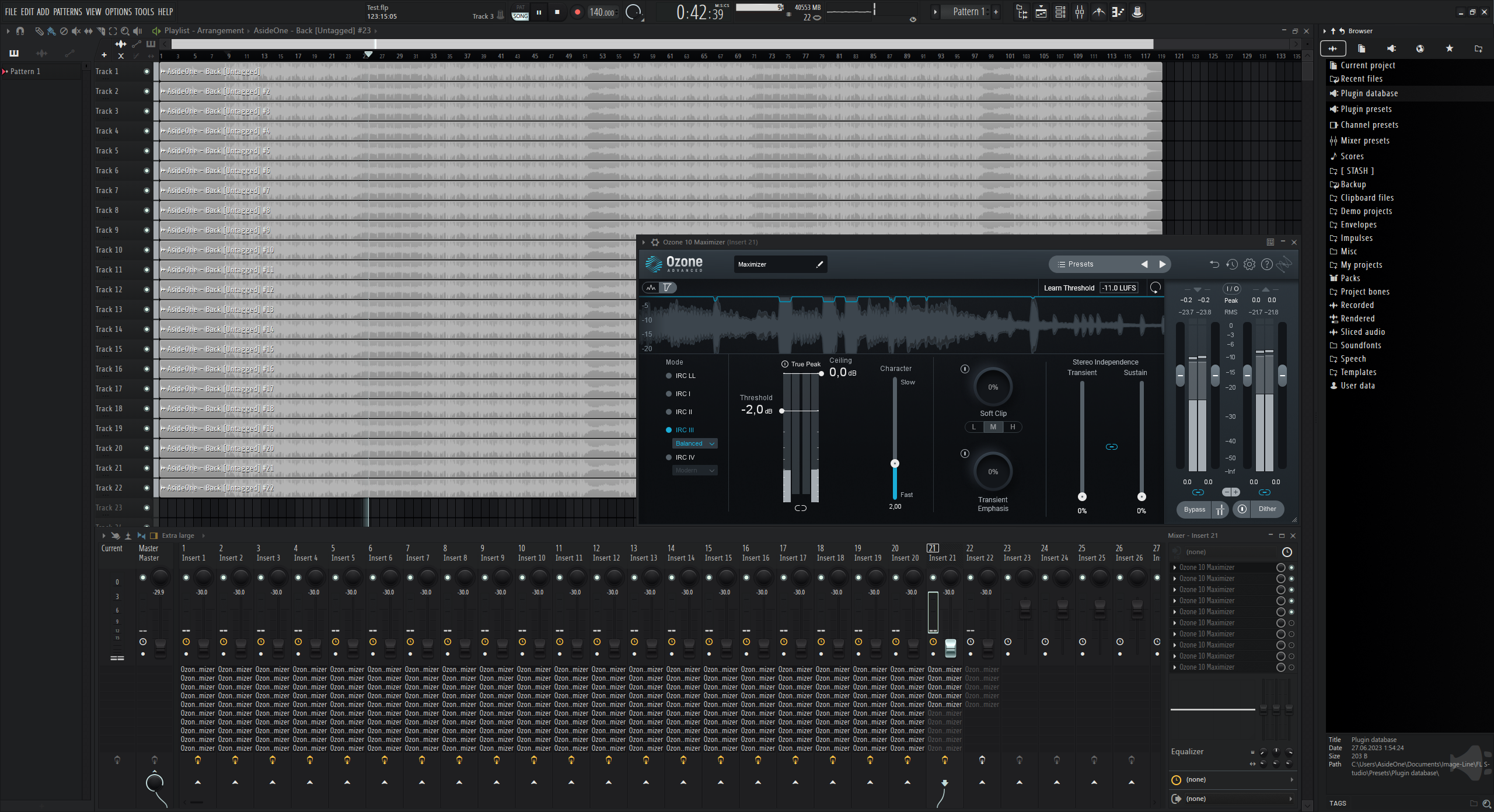Image resolution: width=1494 pixels, height=812 pixels.
Task: Click the Dither button
Action: 1267,509
